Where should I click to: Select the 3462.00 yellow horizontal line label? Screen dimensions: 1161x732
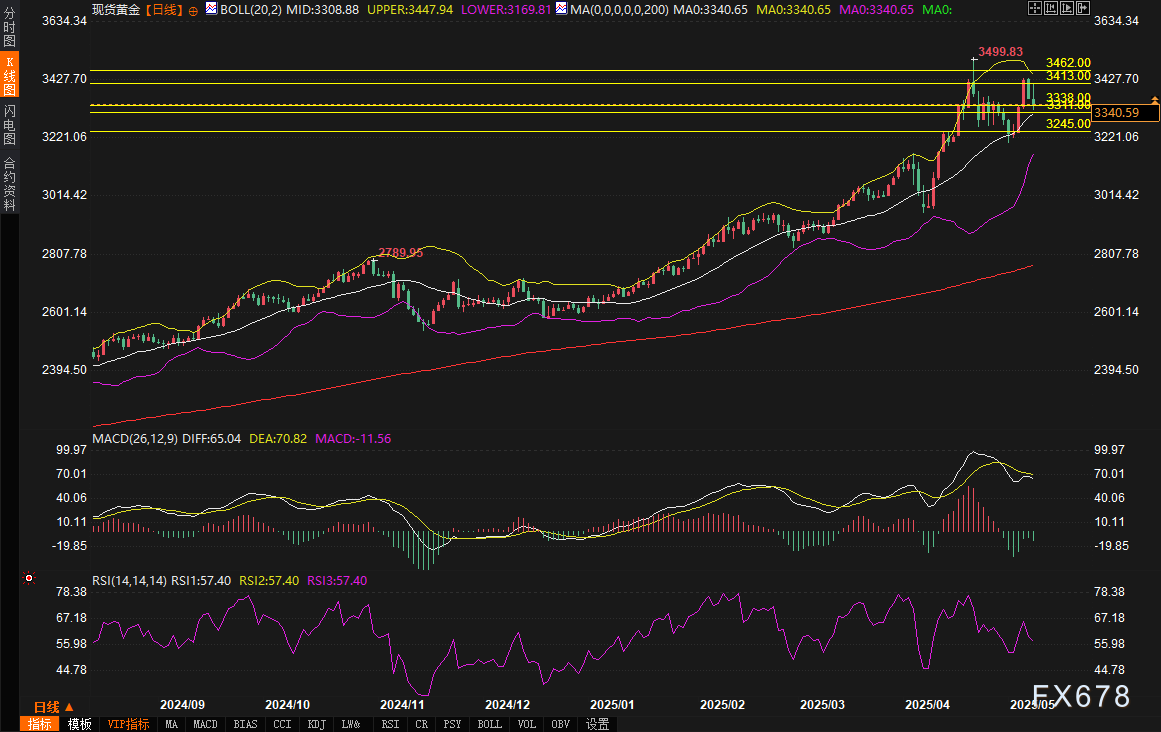[1067, 63]
